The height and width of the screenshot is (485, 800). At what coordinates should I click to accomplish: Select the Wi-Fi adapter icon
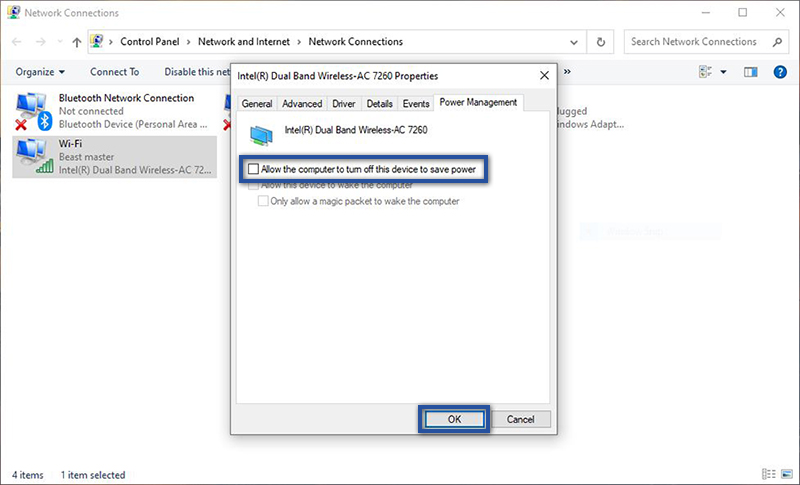34,156
